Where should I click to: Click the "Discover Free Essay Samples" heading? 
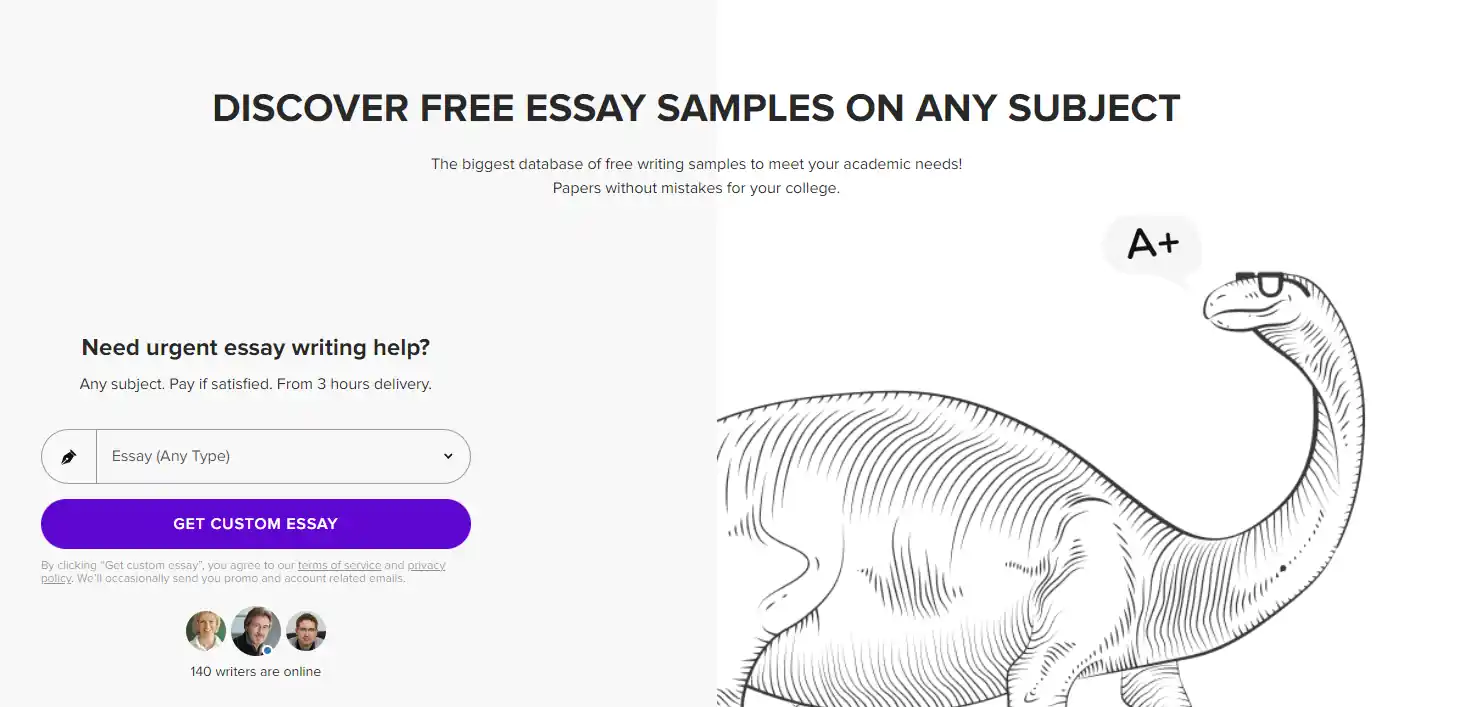pos(696,108)
